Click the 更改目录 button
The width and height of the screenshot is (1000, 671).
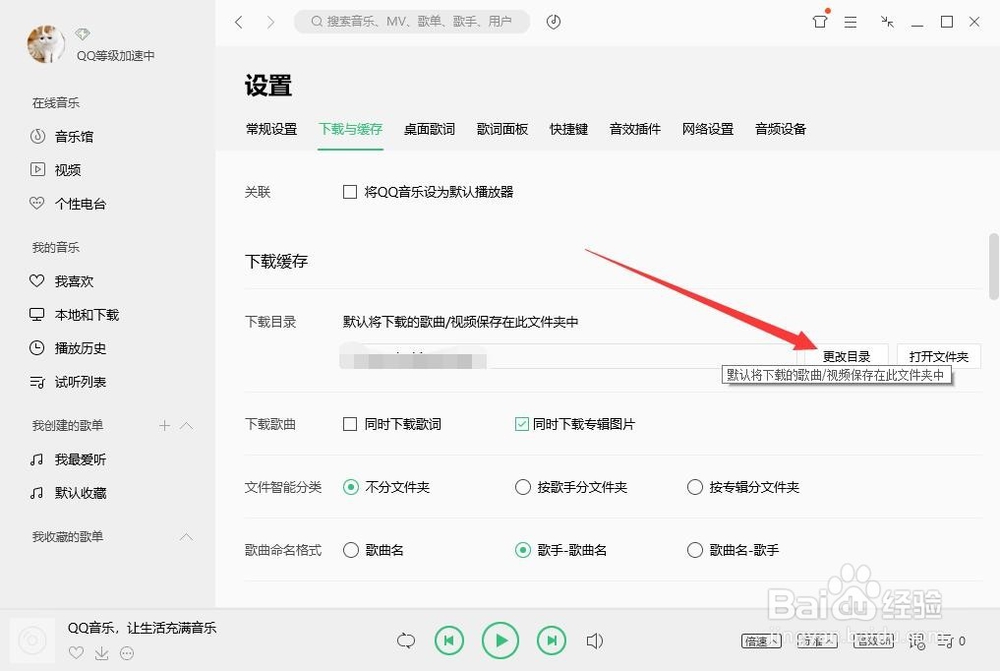[845, 355]
